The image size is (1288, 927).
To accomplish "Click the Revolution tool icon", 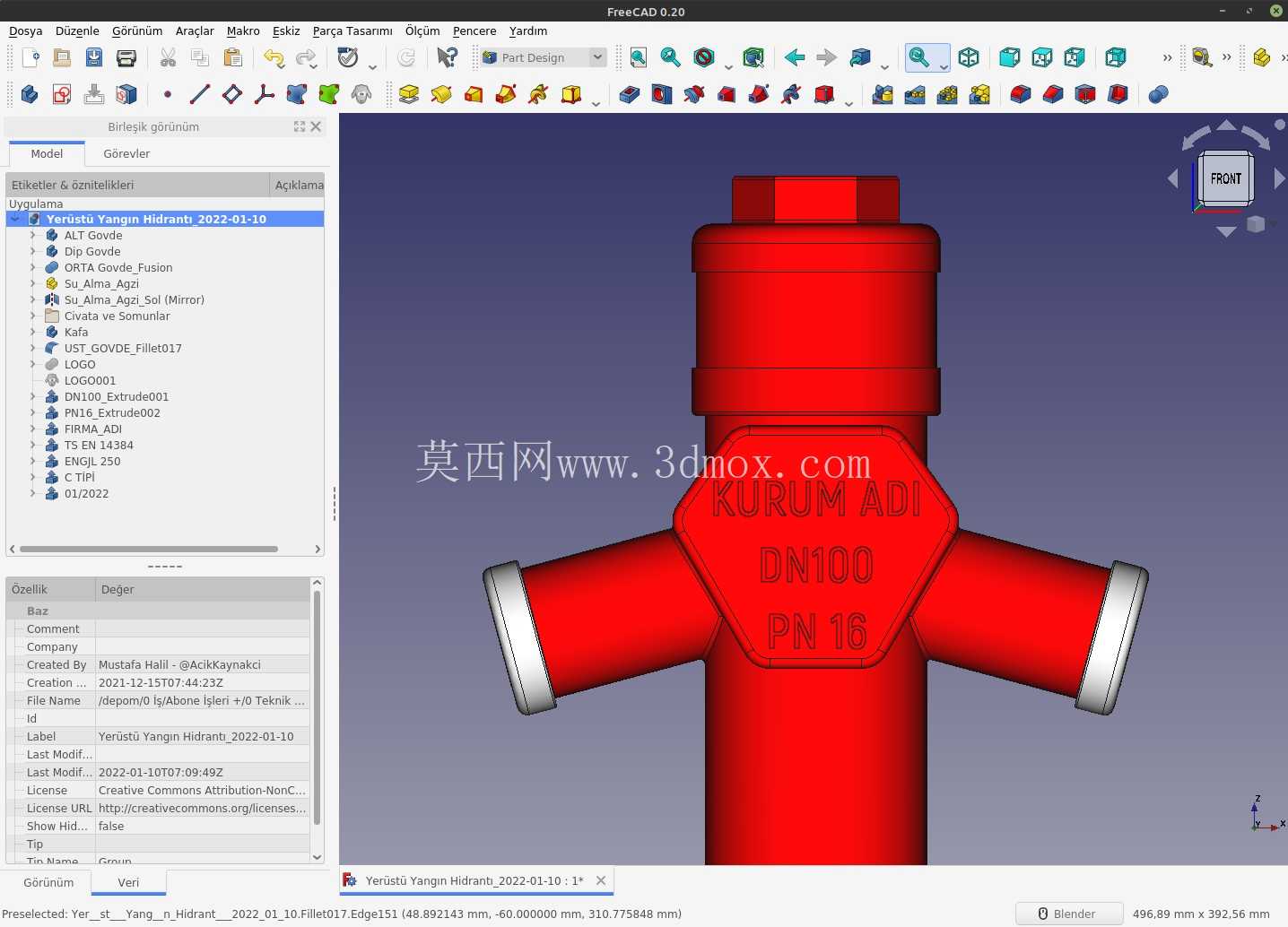I will (x=441, y=94).
